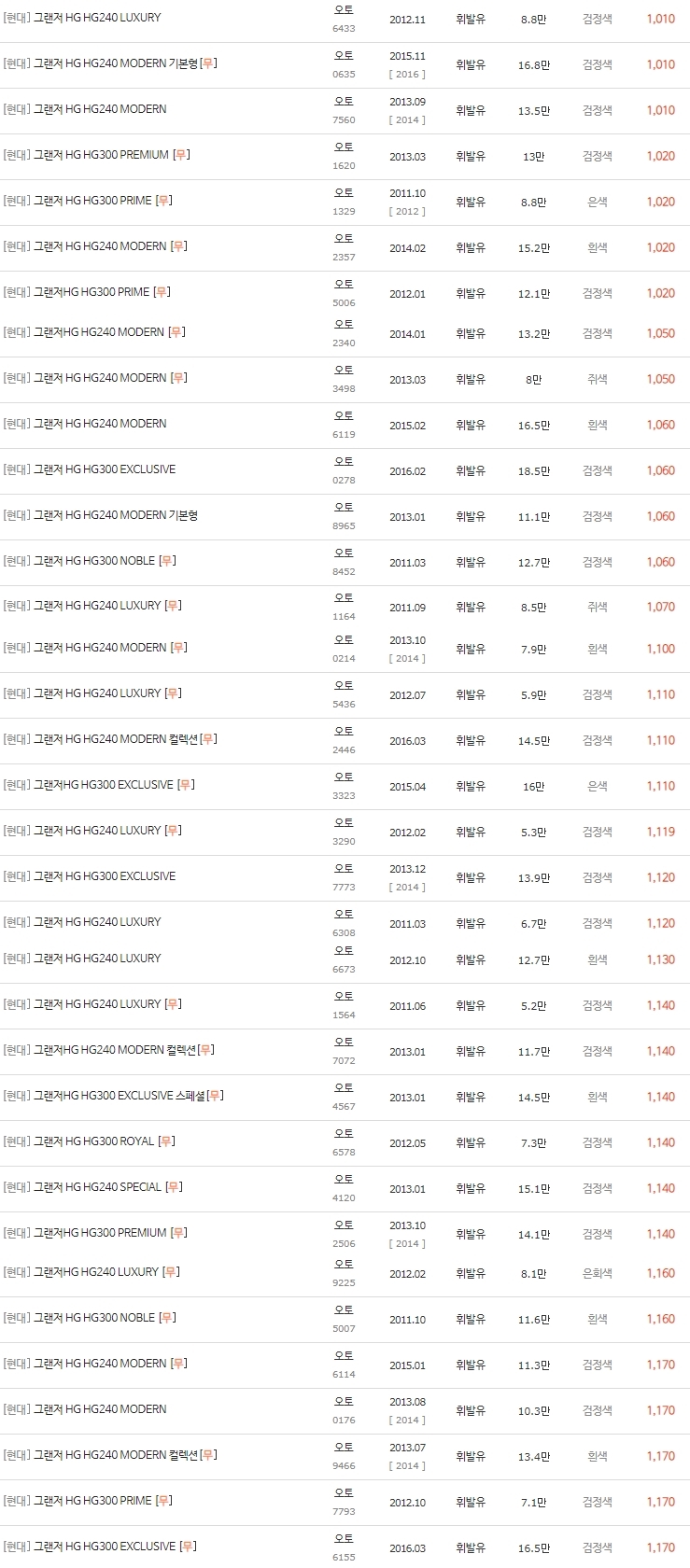Click the 무 badge on HG300 PREMIUM plate 2506
Image resolution: width=690 pixels, height=1568 pixels.
[178, 1233]
